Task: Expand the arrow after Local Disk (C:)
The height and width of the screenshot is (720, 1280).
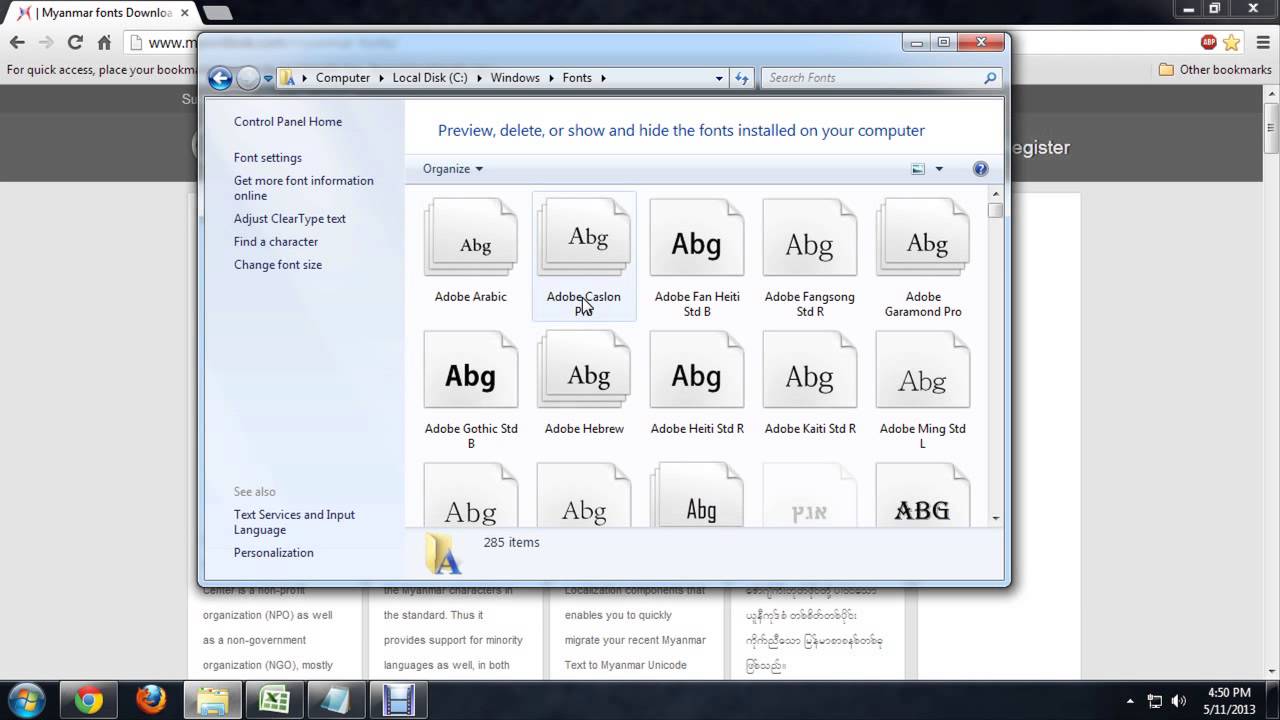Action: pyautogui.click(x=478, y=78)
